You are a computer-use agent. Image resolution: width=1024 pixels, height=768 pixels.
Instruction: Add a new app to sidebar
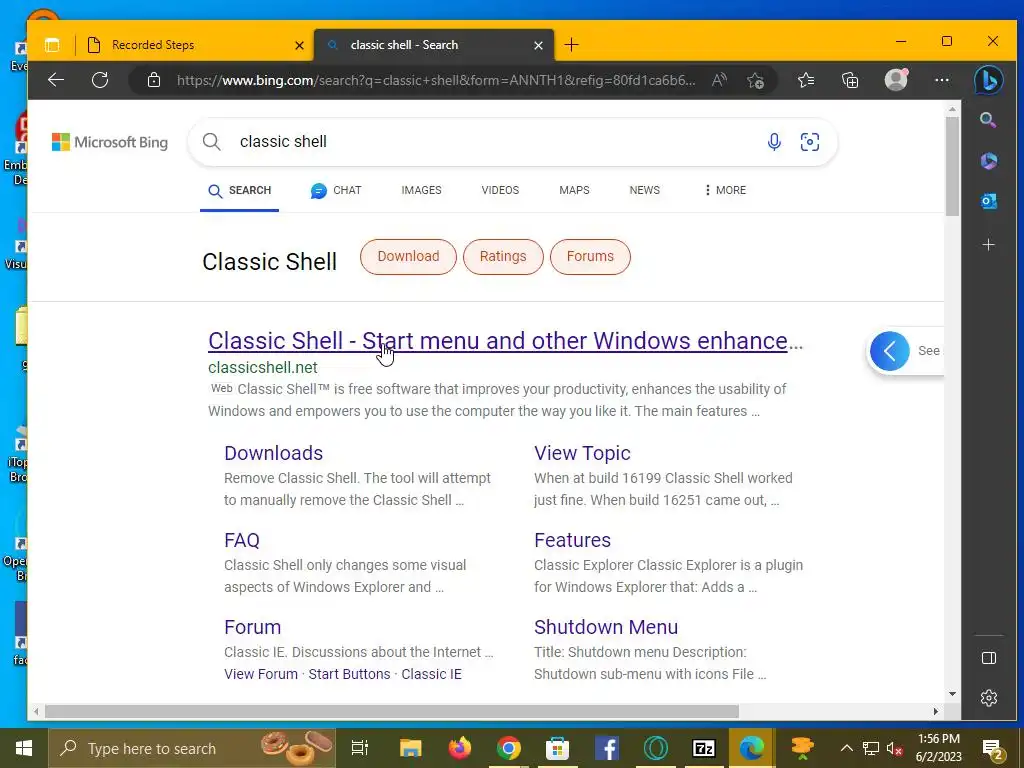[x=988, y=244]
